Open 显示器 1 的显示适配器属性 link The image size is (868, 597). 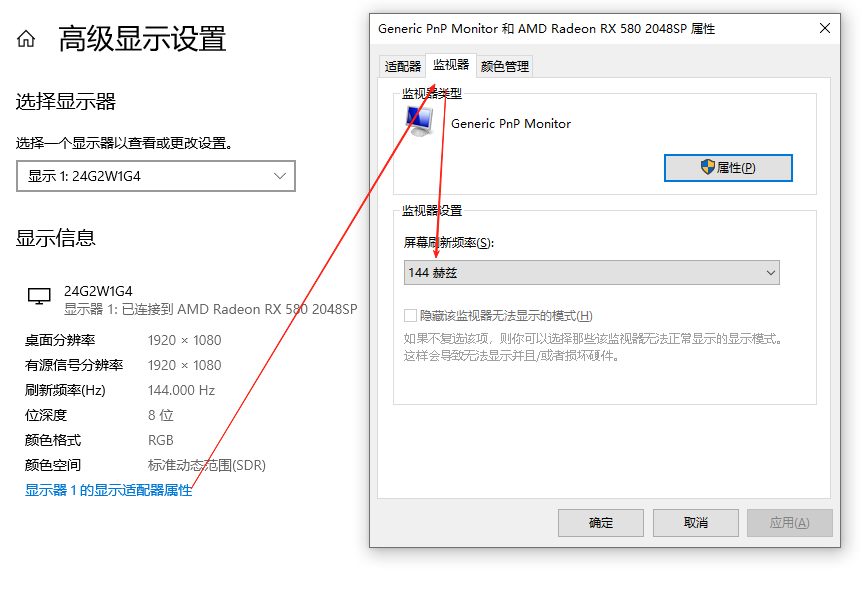(108, 490)
